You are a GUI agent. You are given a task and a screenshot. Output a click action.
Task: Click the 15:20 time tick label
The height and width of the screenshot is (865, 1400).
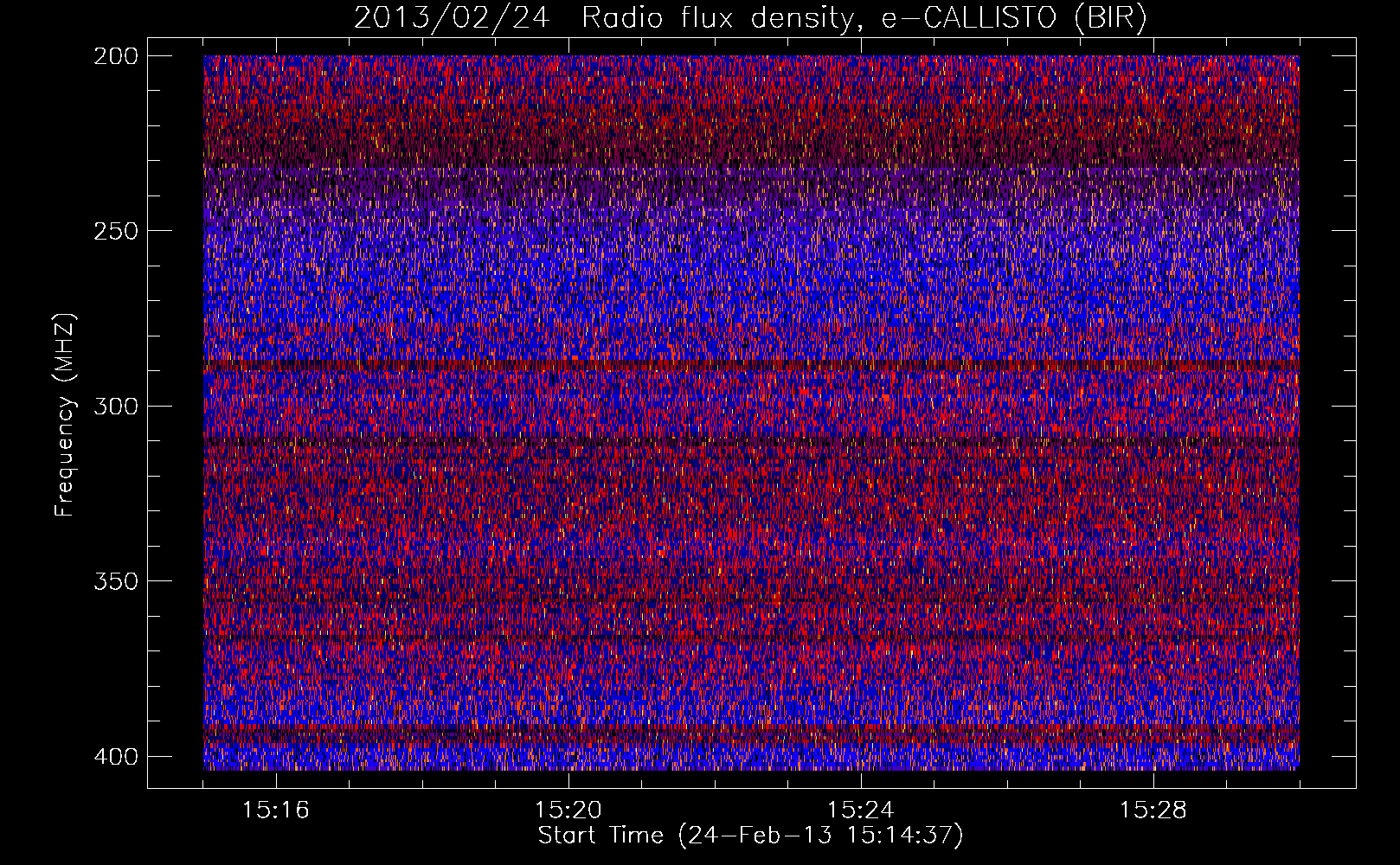click(x=568, y=811)
